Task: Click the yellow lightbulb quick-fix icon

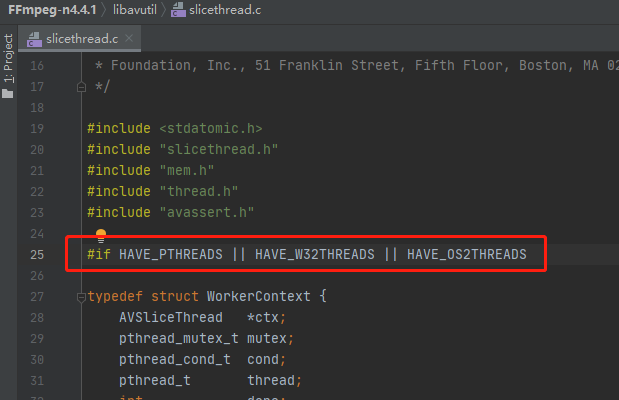Action: [x=101, y=236]
